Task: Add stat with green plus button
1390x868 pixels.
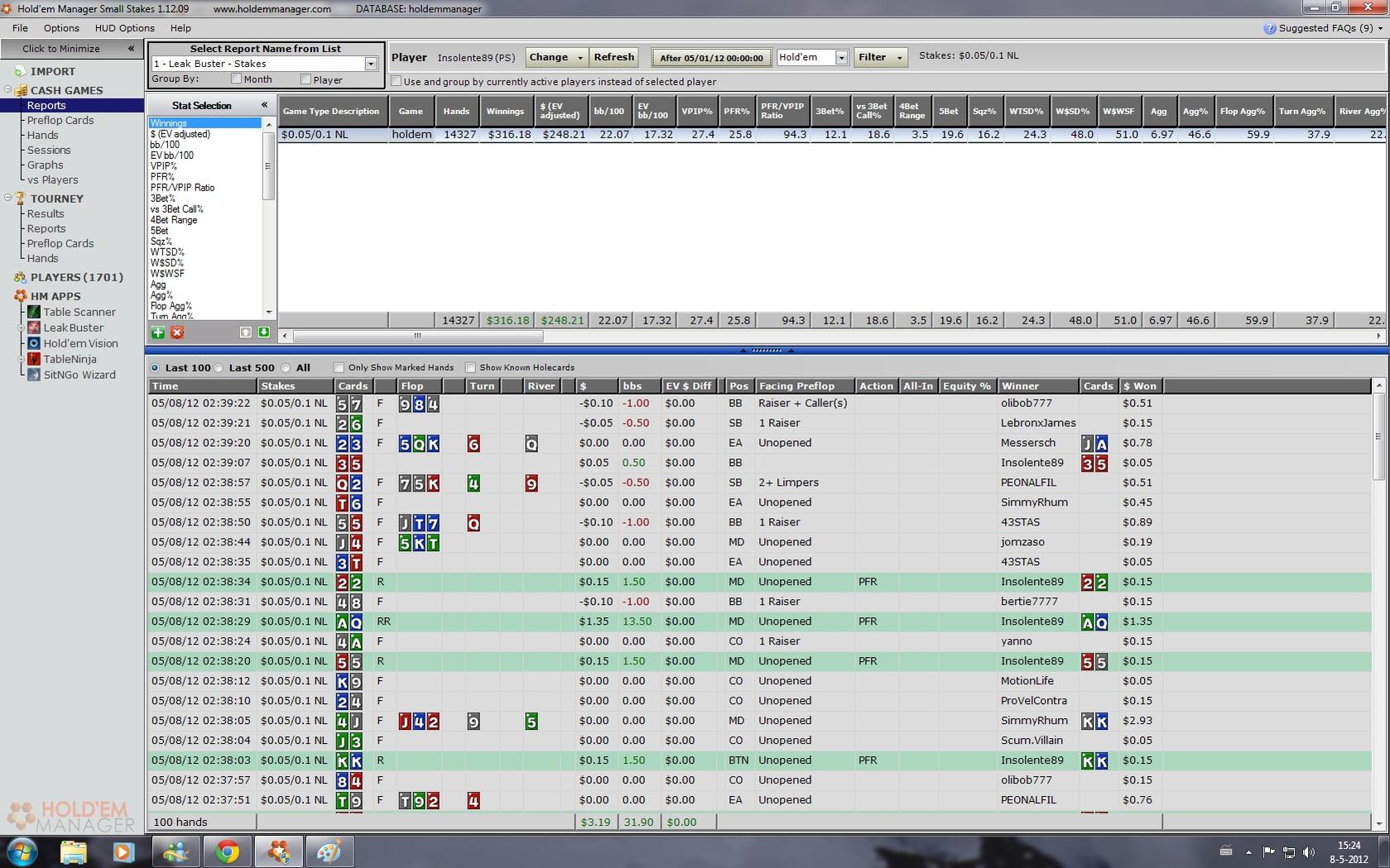Action: 157,332
